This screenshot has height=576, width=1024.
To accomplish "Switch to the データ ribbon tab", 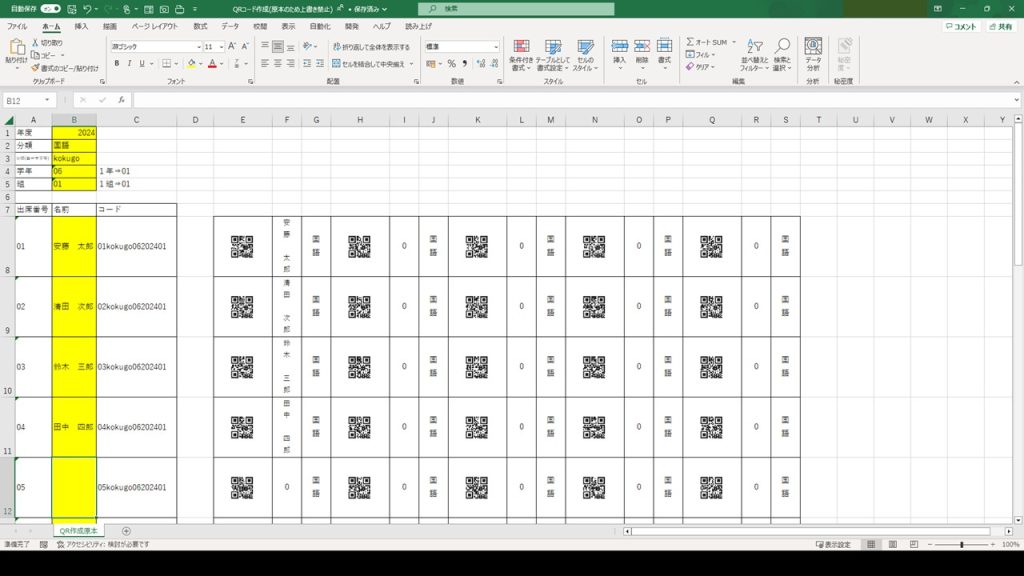I will 230,26.
